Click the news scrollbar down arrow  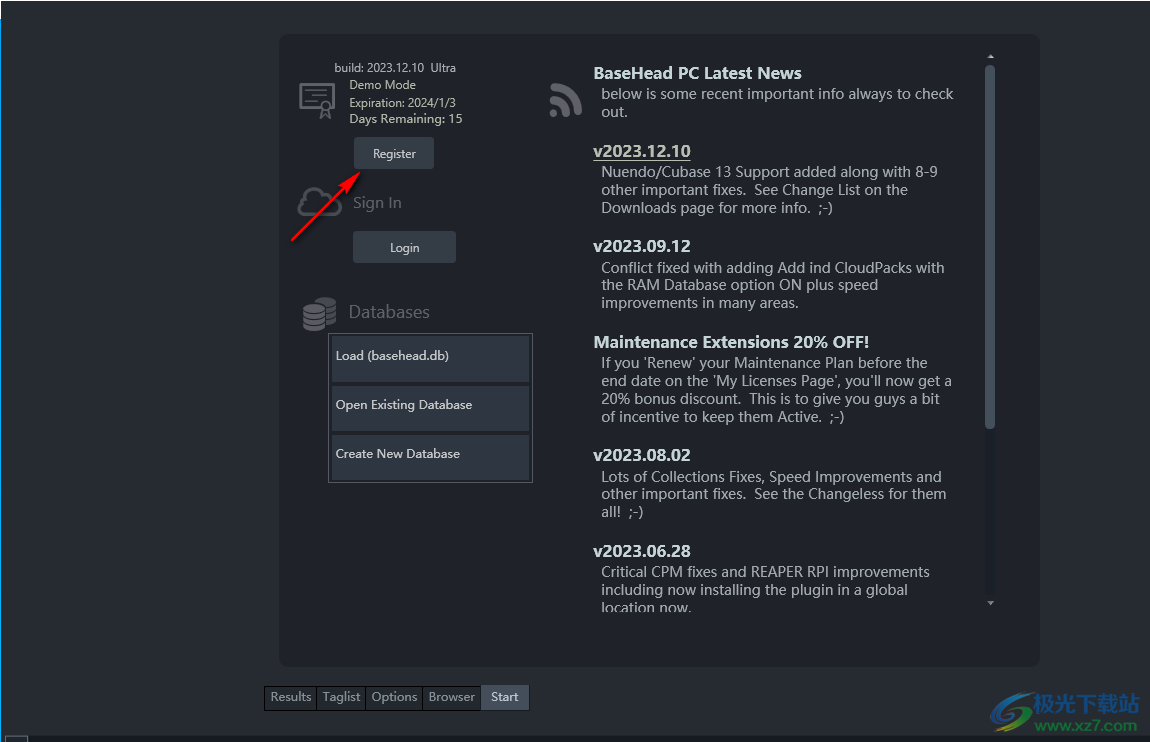tap(990, 603)
